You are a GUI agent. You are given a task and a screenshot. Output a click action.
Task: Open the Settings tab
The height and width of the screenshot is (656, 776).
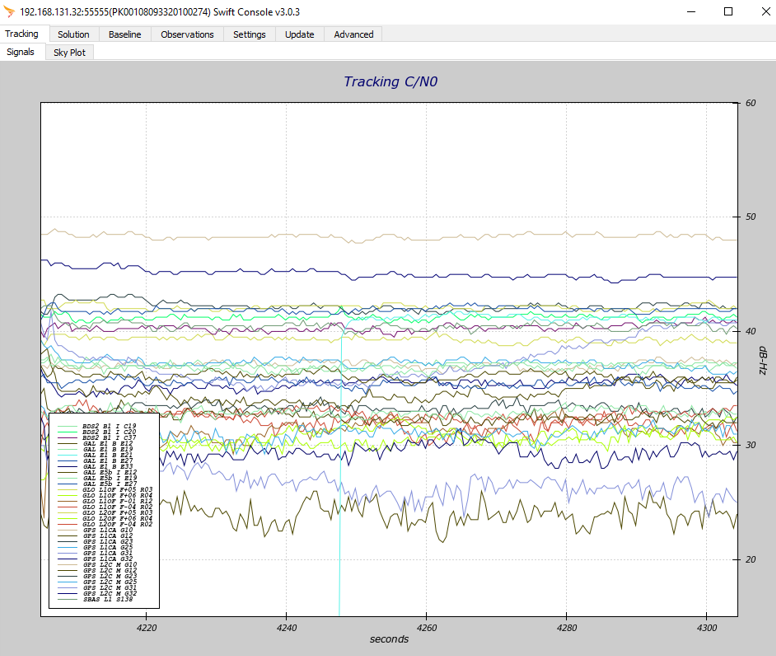(x=249, y=34)
